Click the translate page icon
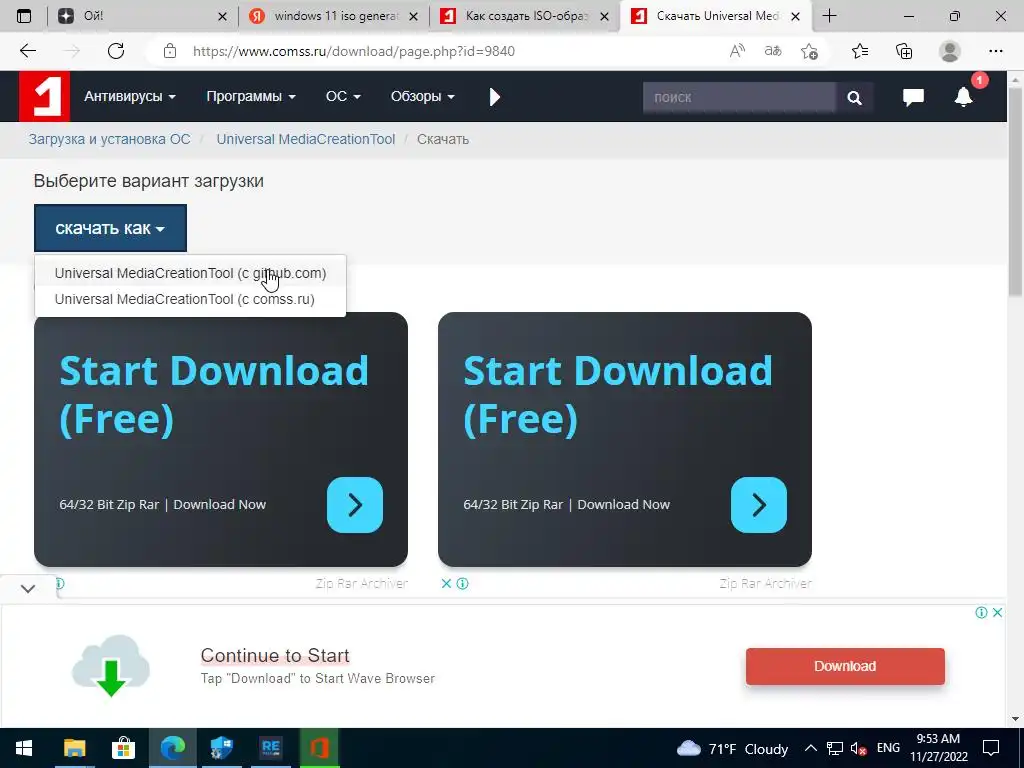Image resolution: width=1024 pixels, height=768 pixels. [773, 51]
